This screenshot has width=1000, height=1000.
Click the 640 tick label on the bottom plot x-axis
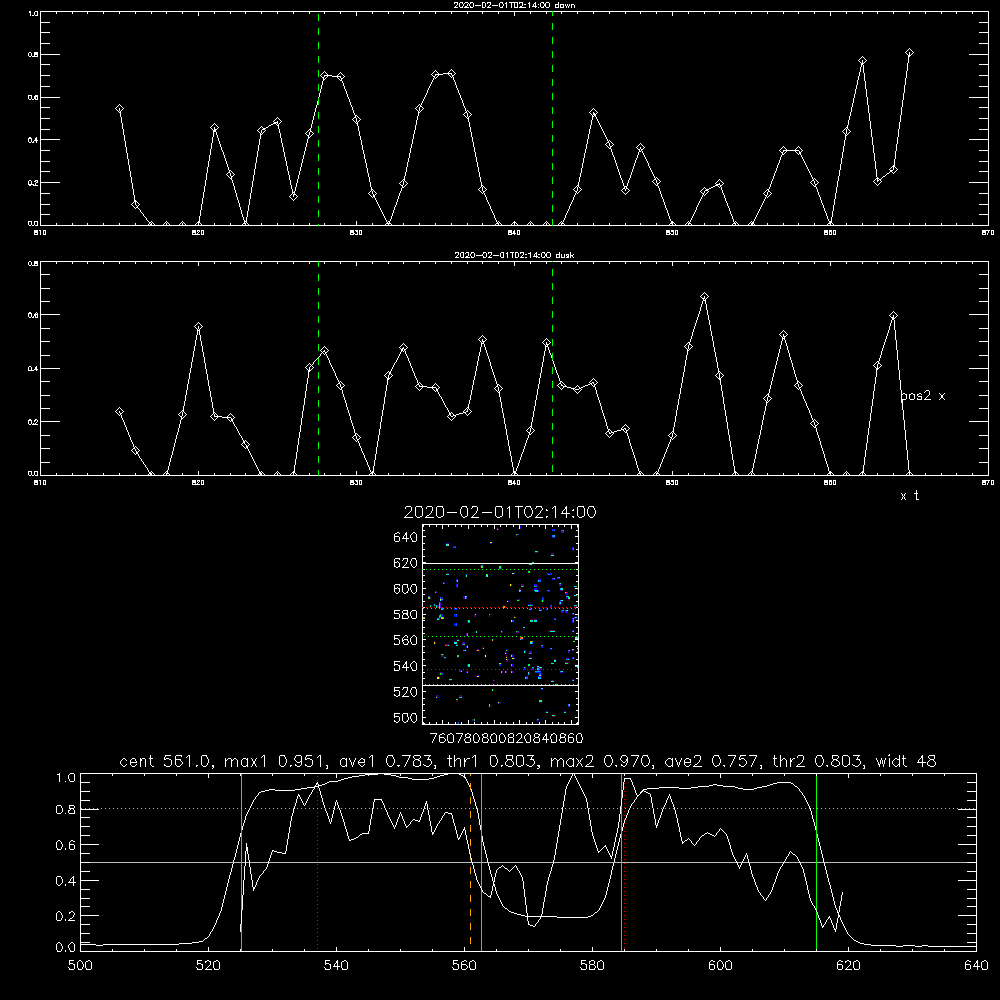pos(976,966)
